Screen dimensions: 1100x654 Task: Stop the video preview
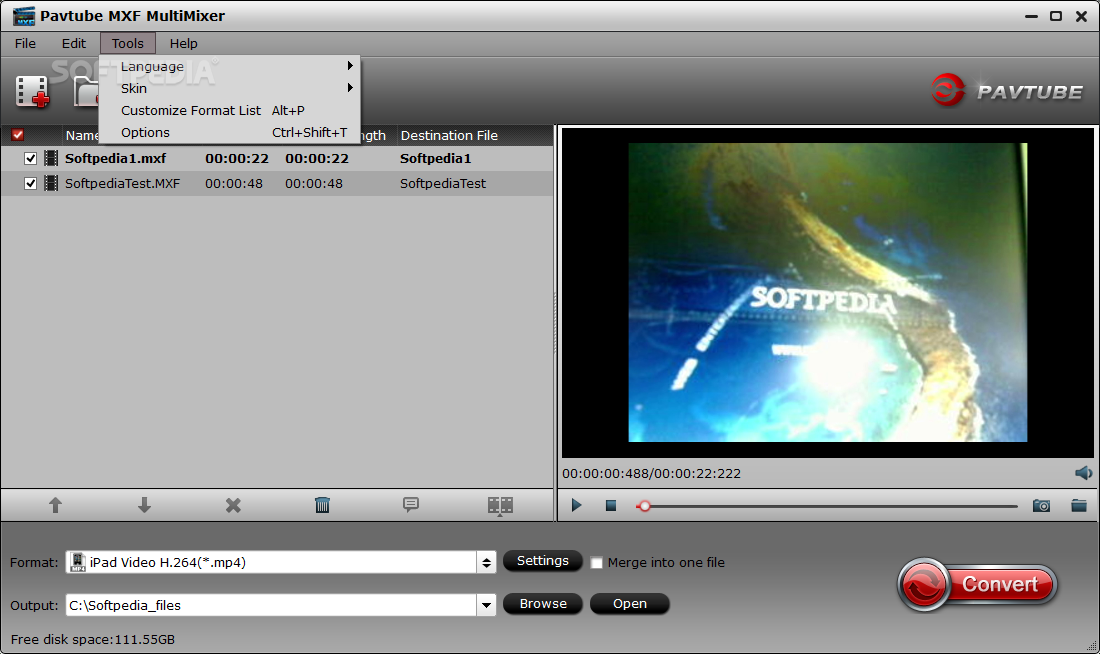tap(611, 505)
